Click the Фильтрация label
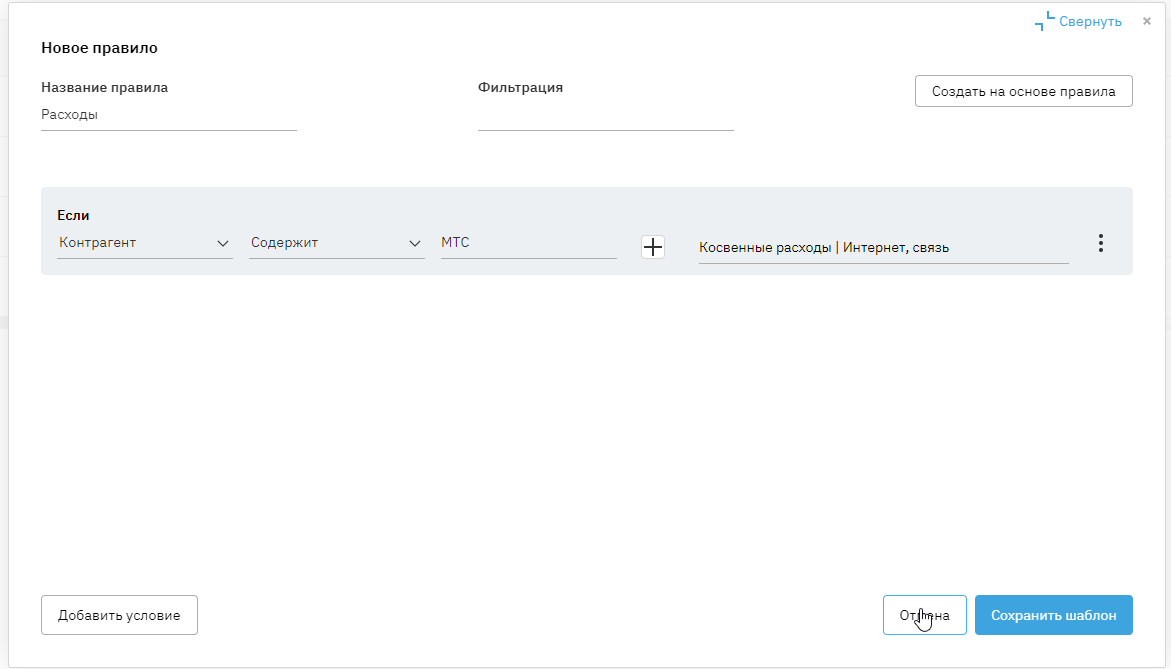1171x669 pixels. (x=520, y=87)
